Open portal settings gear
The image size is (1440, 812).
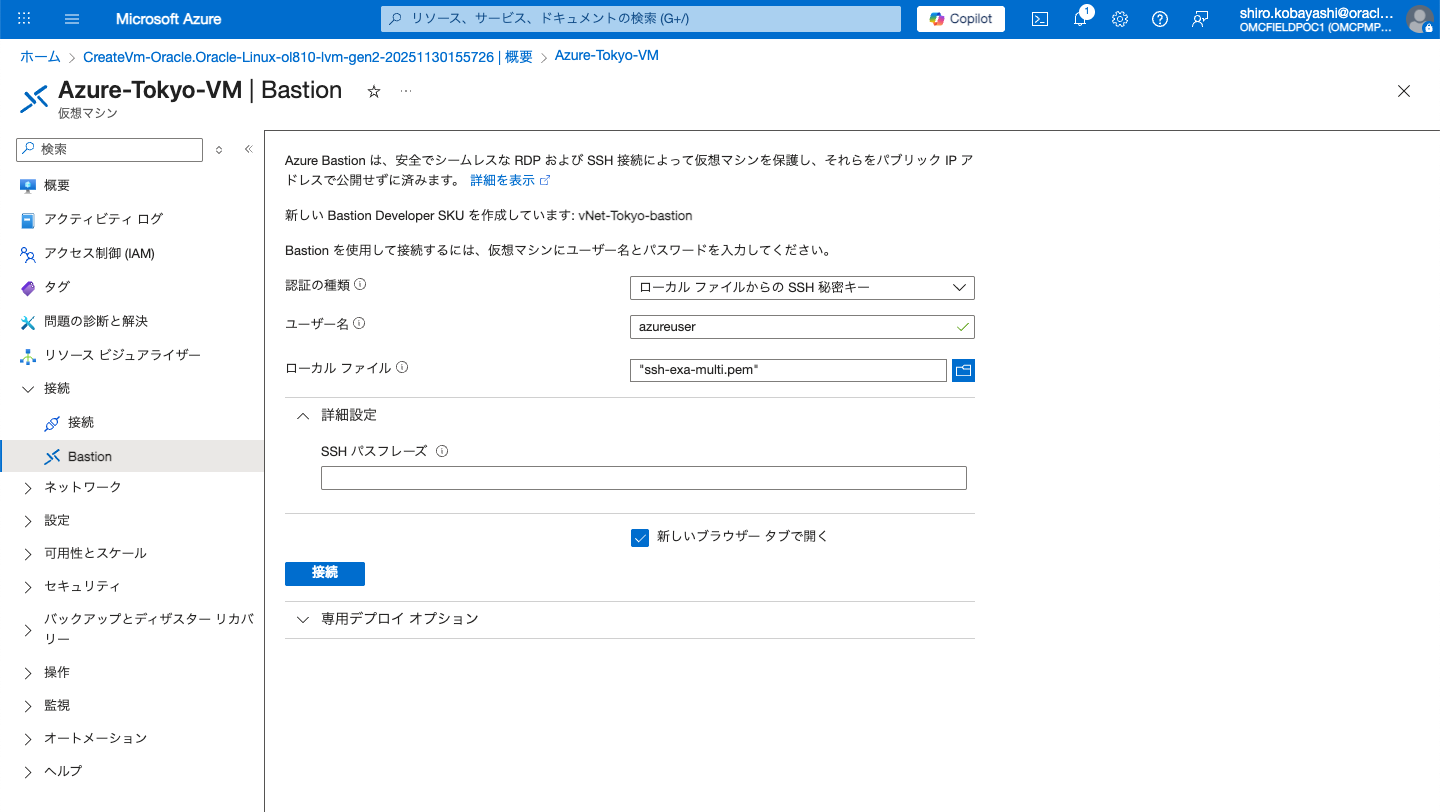point(1120,19)
